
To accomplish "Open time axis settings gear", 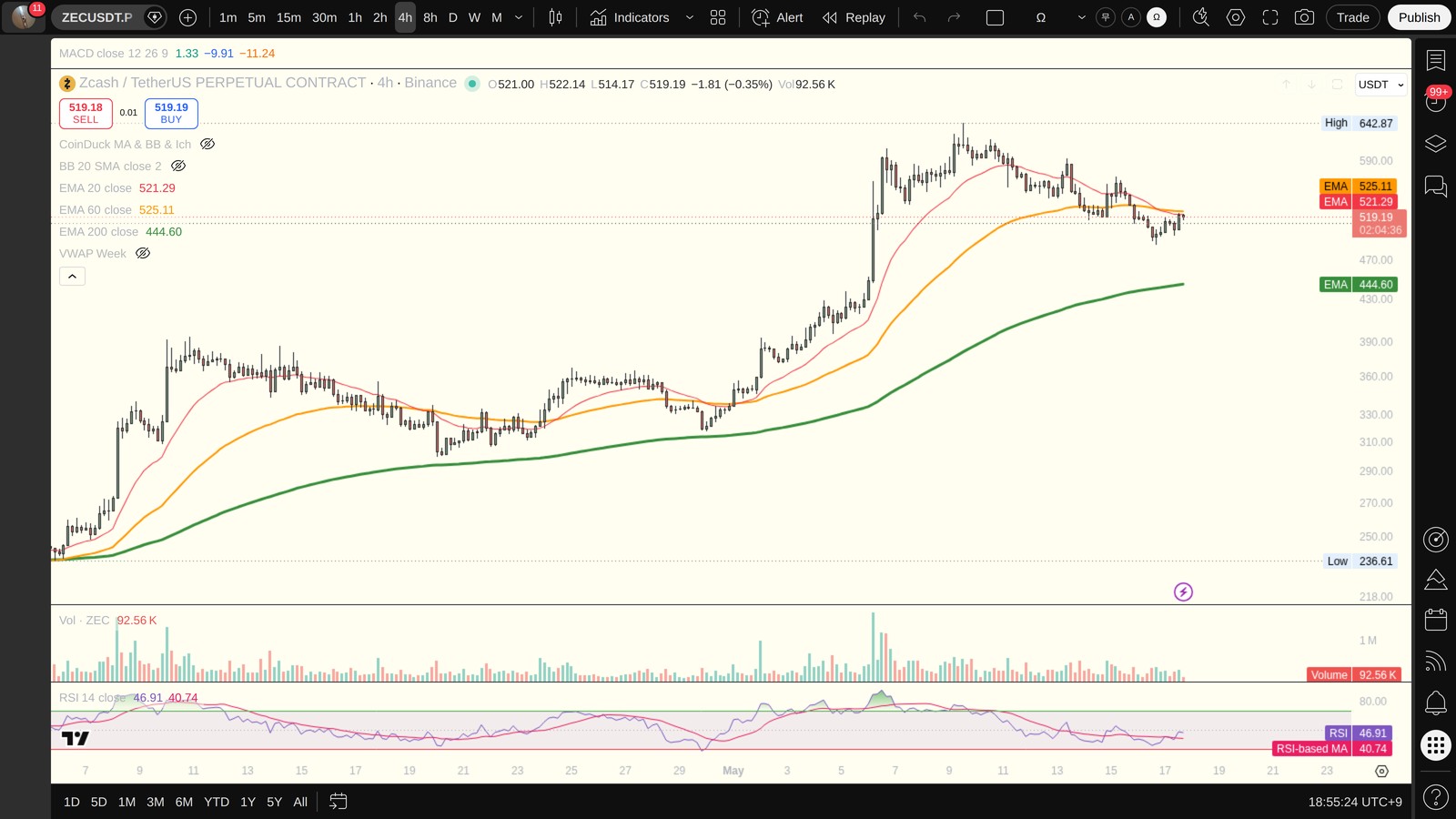I will pyautogui.click(x=1381, y=771).
